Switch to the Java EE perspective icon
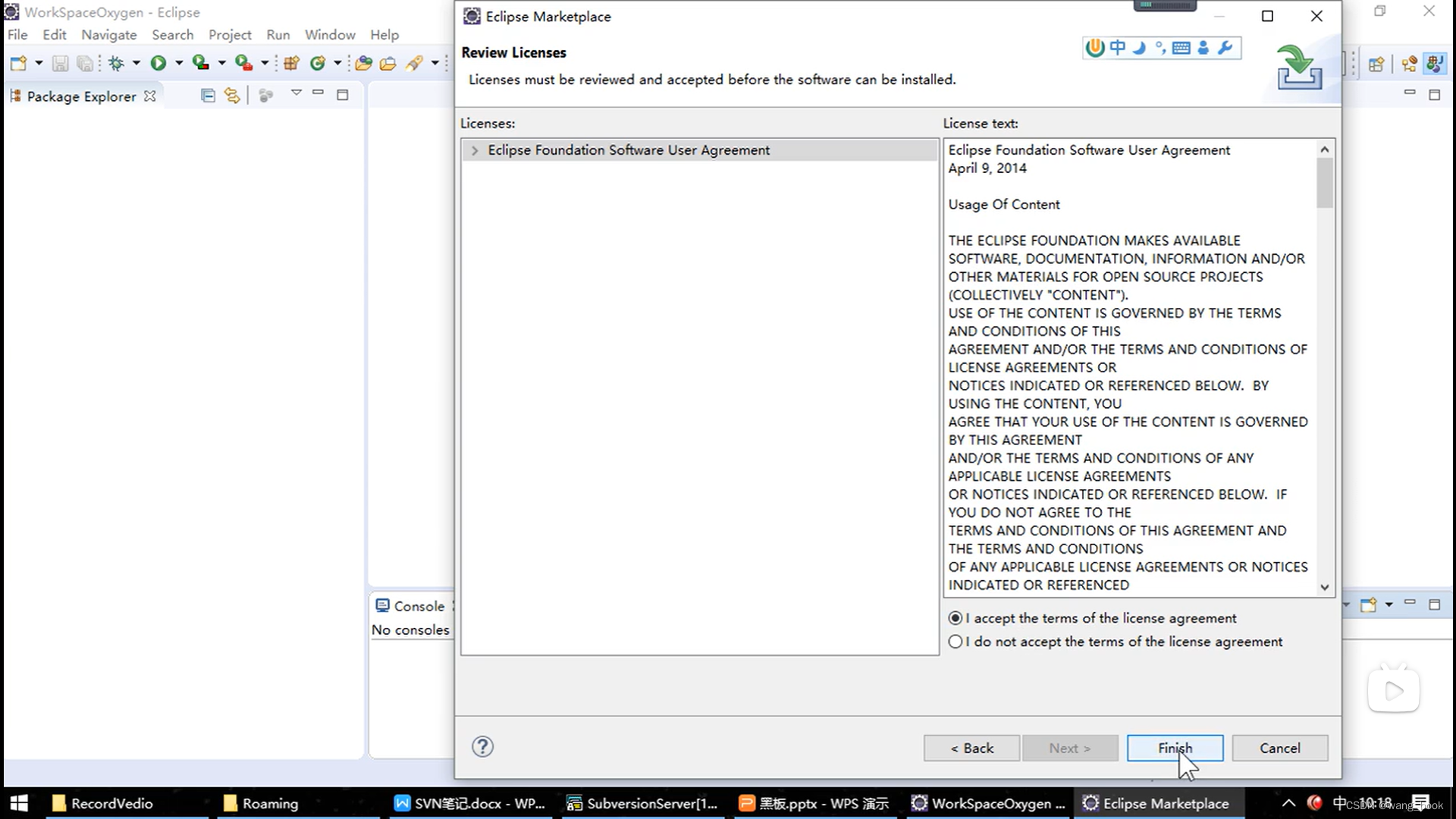 click(x=1410, y=64)
